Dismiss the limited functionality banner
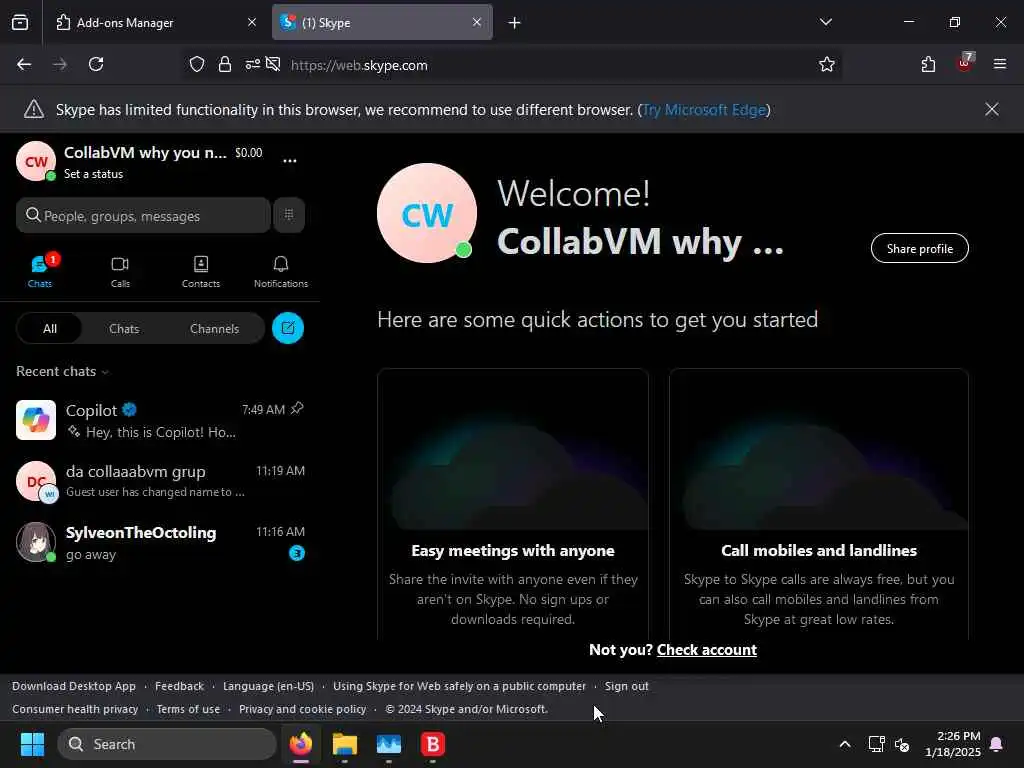This screenshot has height=768, width=1024. (991, 109)
